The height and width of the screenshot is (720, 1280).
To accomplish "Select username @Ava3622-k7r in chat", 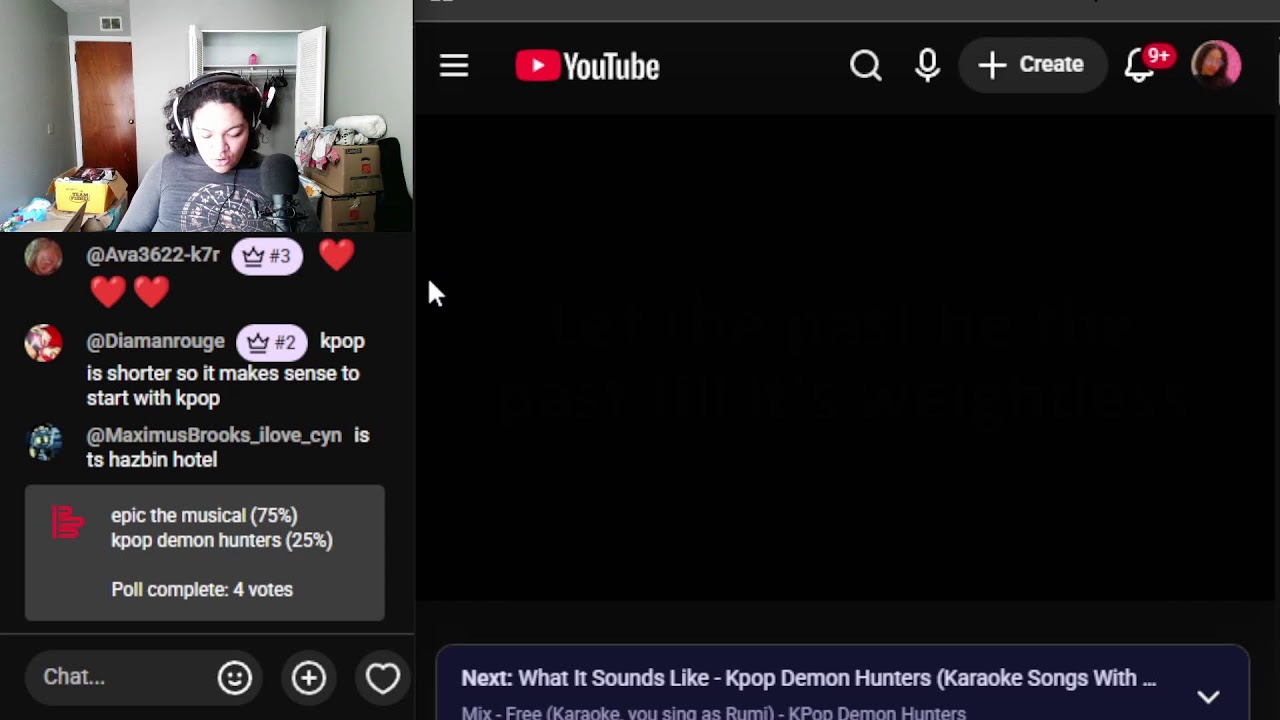I will (153, 255).
